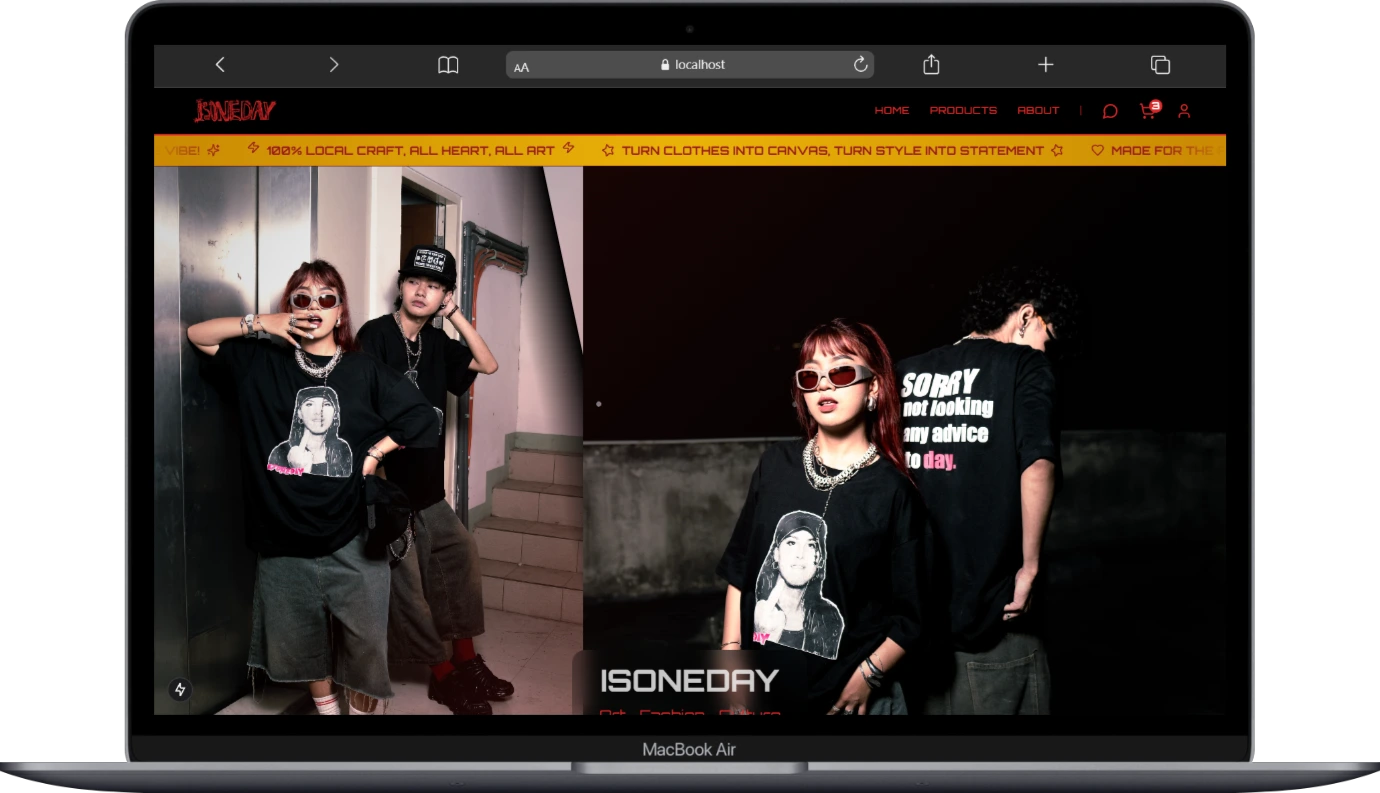
Task: Click the heart icon in the yellow banner
Action: pyautogui.click(x=1096, y=150)
